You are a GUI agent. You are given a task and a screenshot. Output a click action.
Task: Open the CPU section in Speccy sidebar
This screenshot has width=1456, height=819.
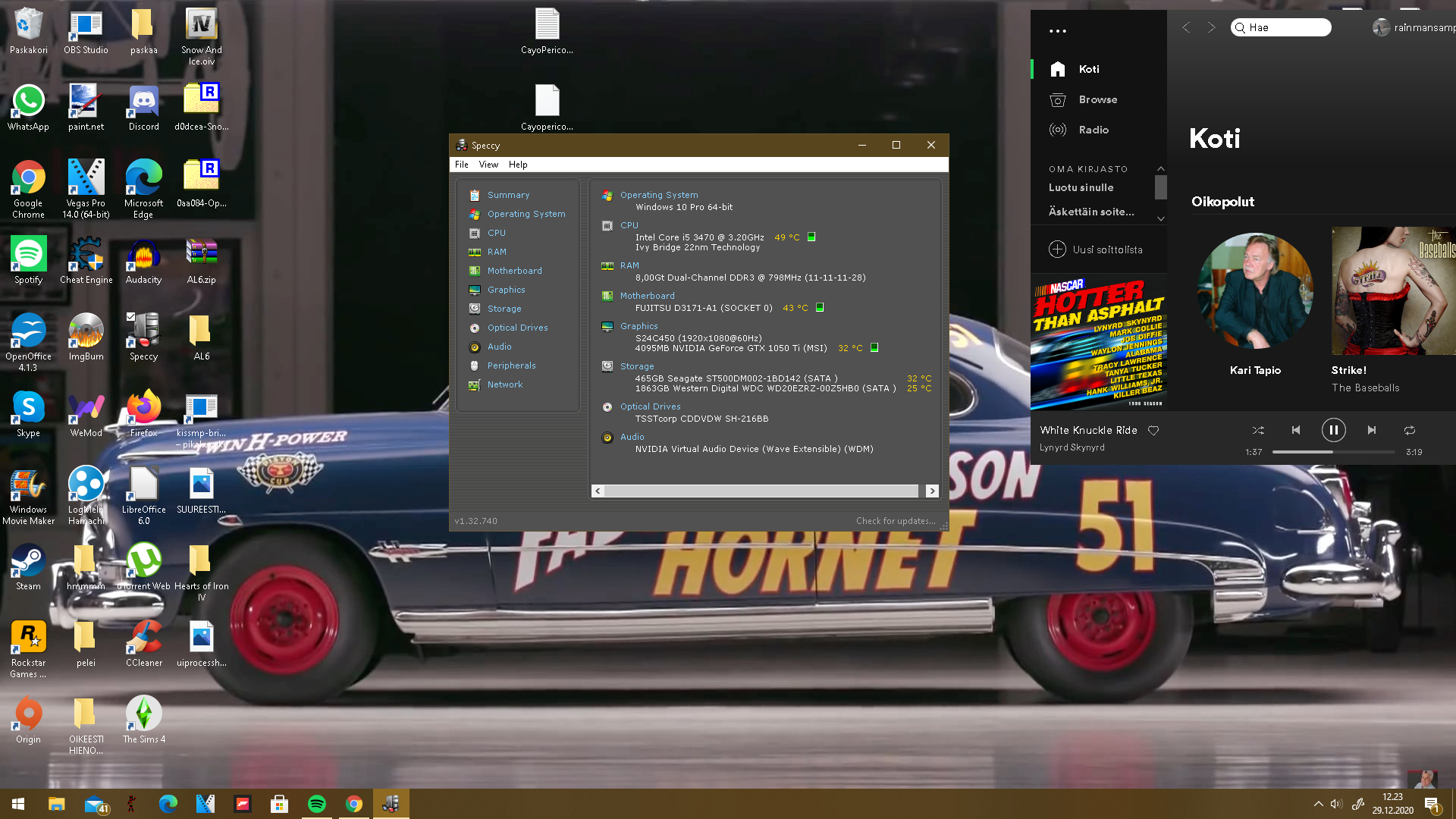tap(496, 233)
